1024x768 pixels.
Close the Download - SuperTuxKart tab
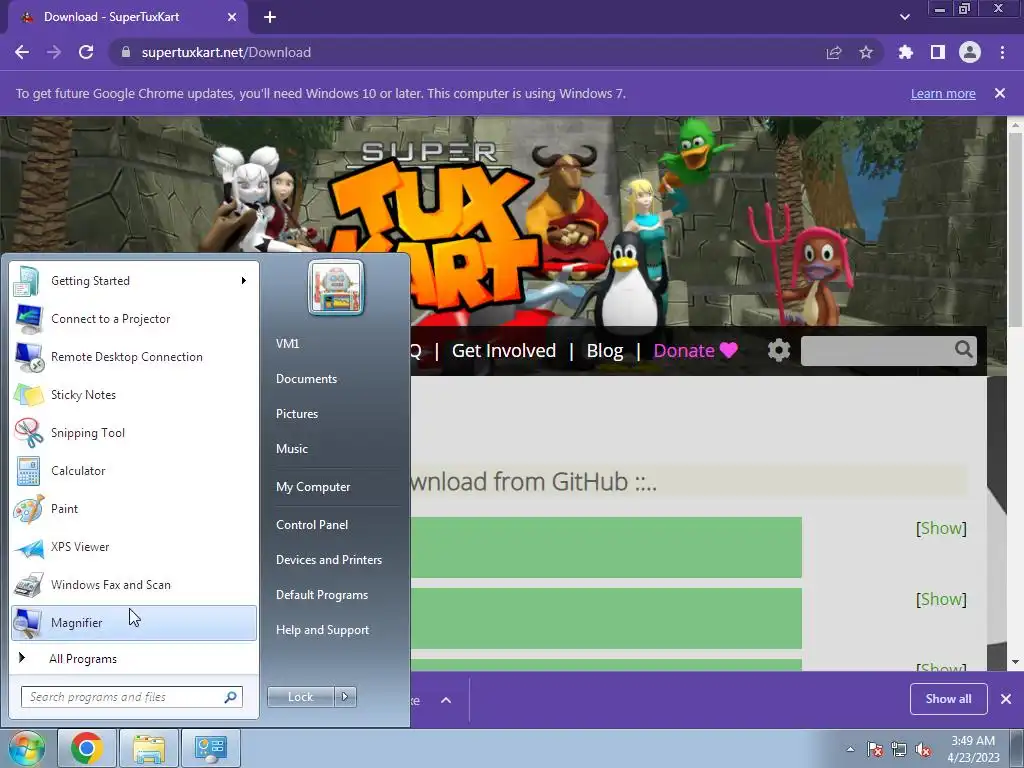232,17
